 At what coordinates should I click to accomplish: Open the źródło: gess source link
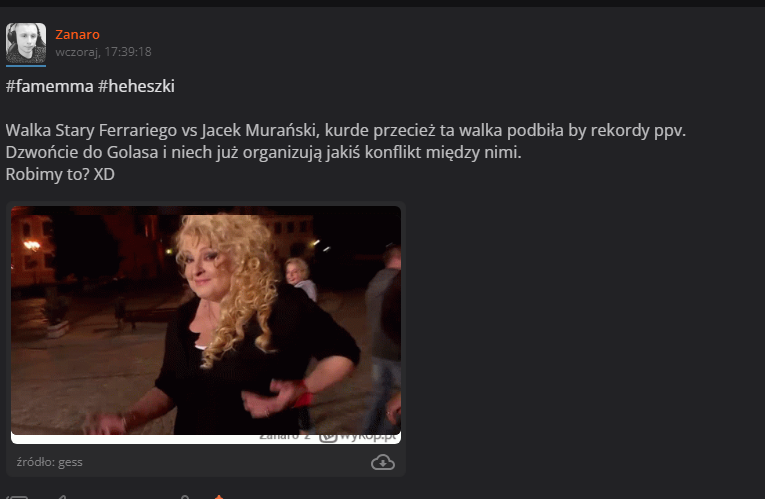[x=49, y=462]
